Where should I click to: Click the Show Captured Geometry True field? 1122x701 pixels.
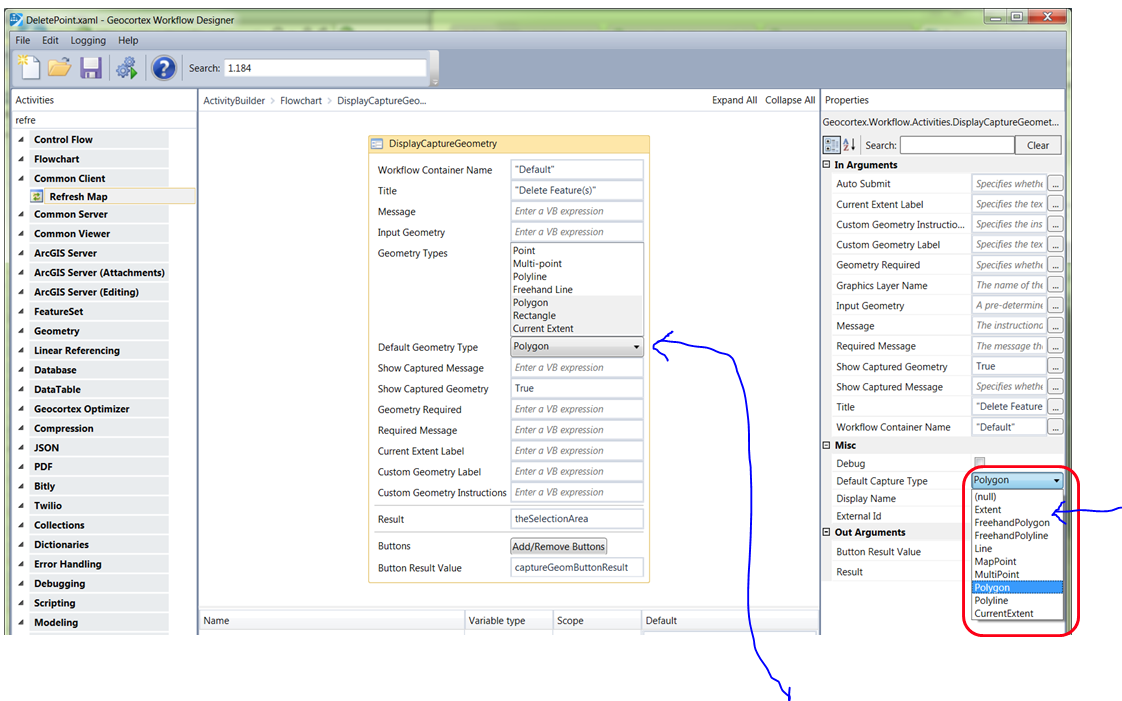(577, 388)
